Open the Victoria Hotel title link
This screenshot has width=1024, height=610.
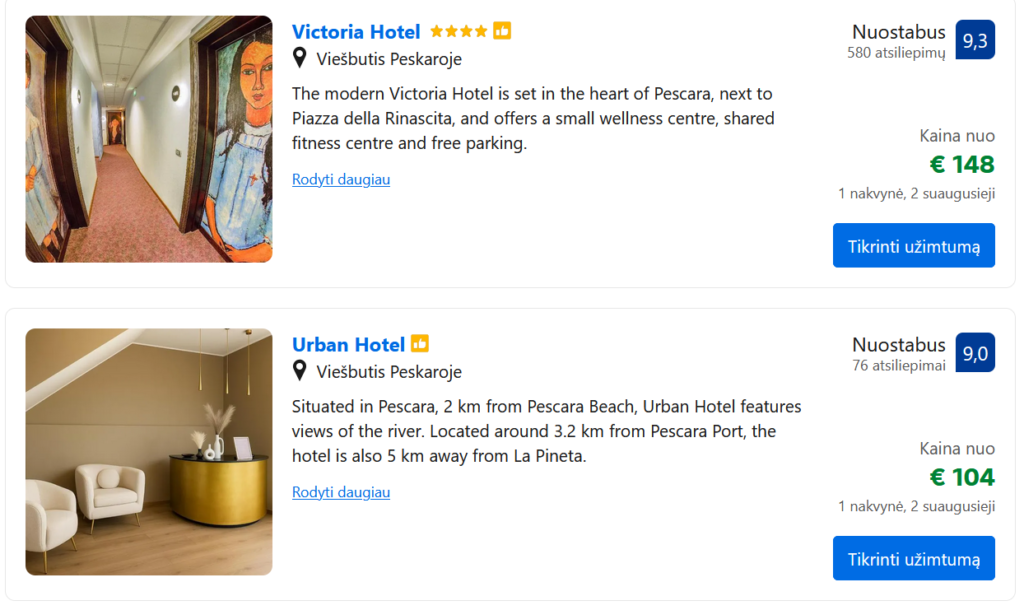click(356, 32)
